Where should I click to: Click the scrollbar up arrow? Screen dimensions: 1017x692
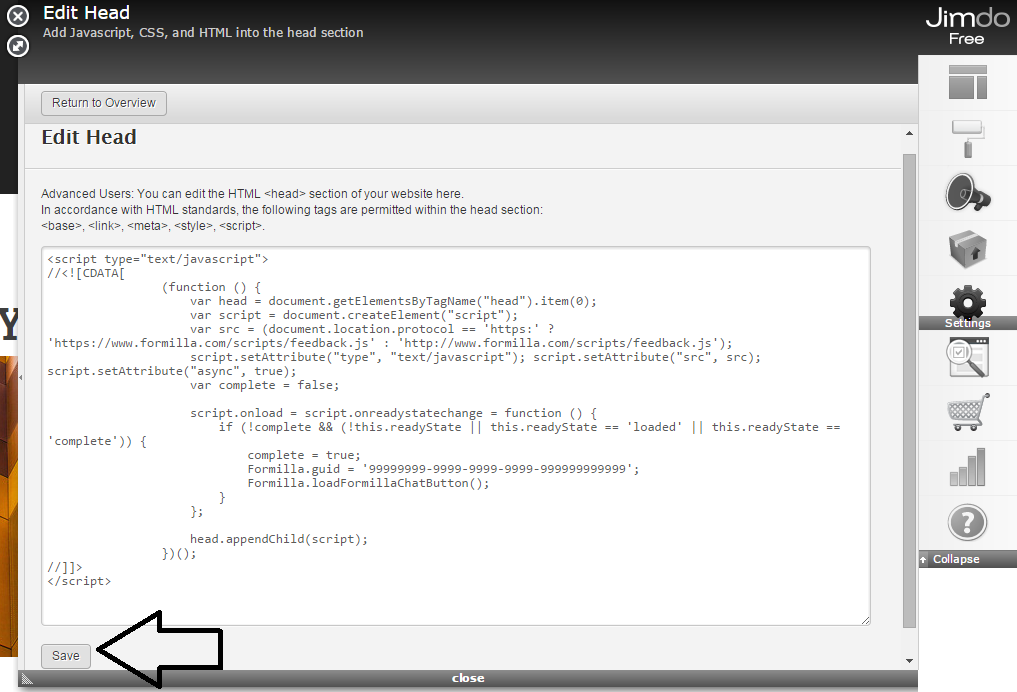coord(909,134)
